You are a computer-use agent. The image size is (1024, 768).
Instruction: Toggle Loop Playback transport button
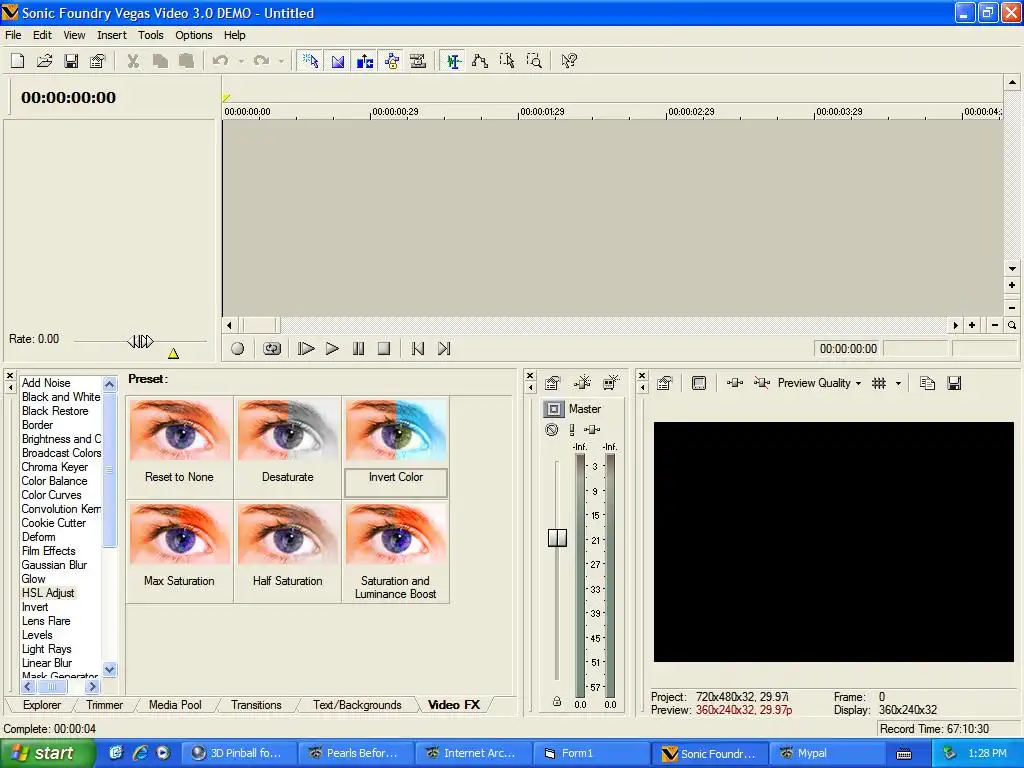point(272,349)
